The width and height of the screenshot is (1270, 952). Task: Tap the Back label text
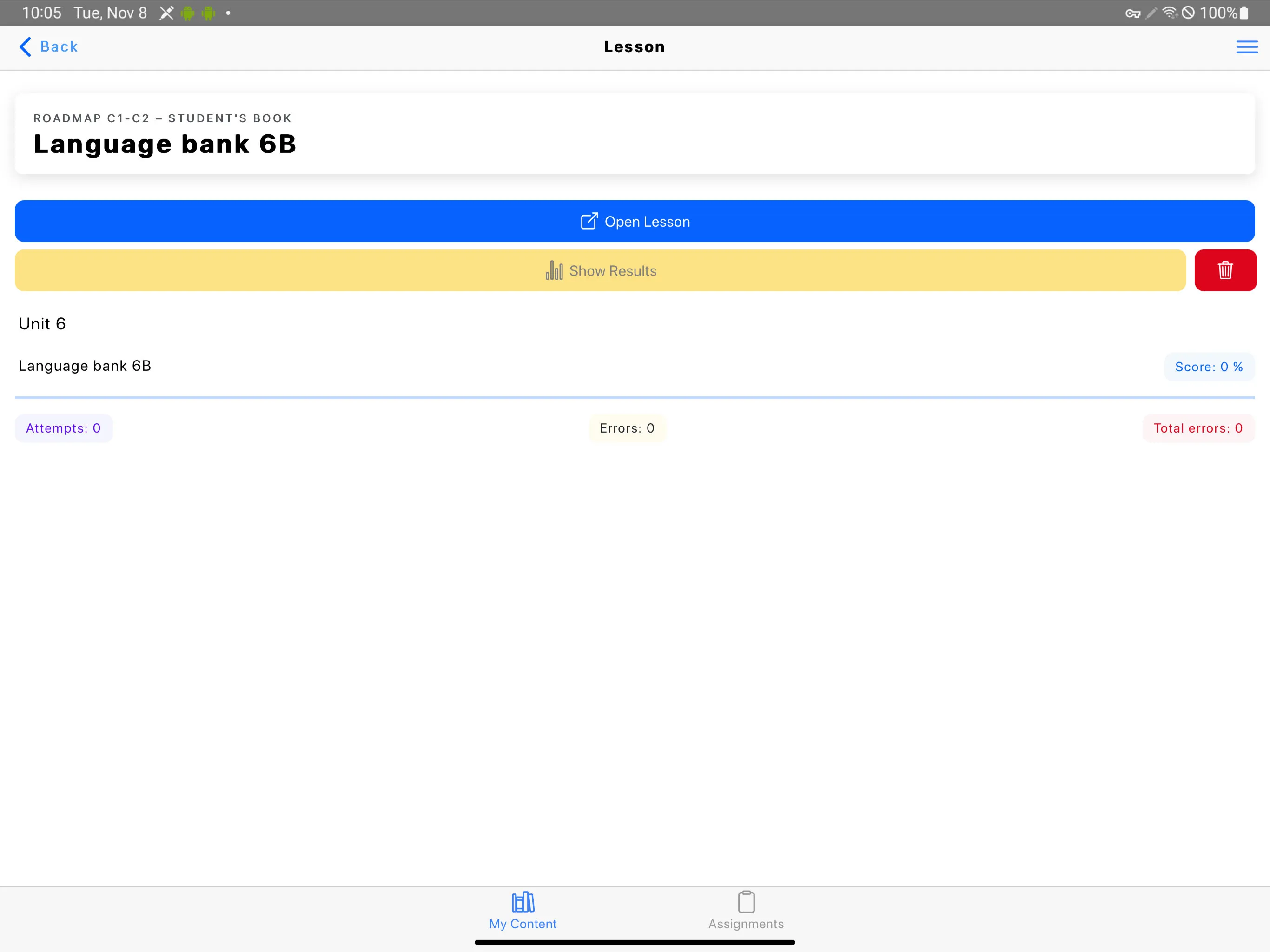point(59,46)
